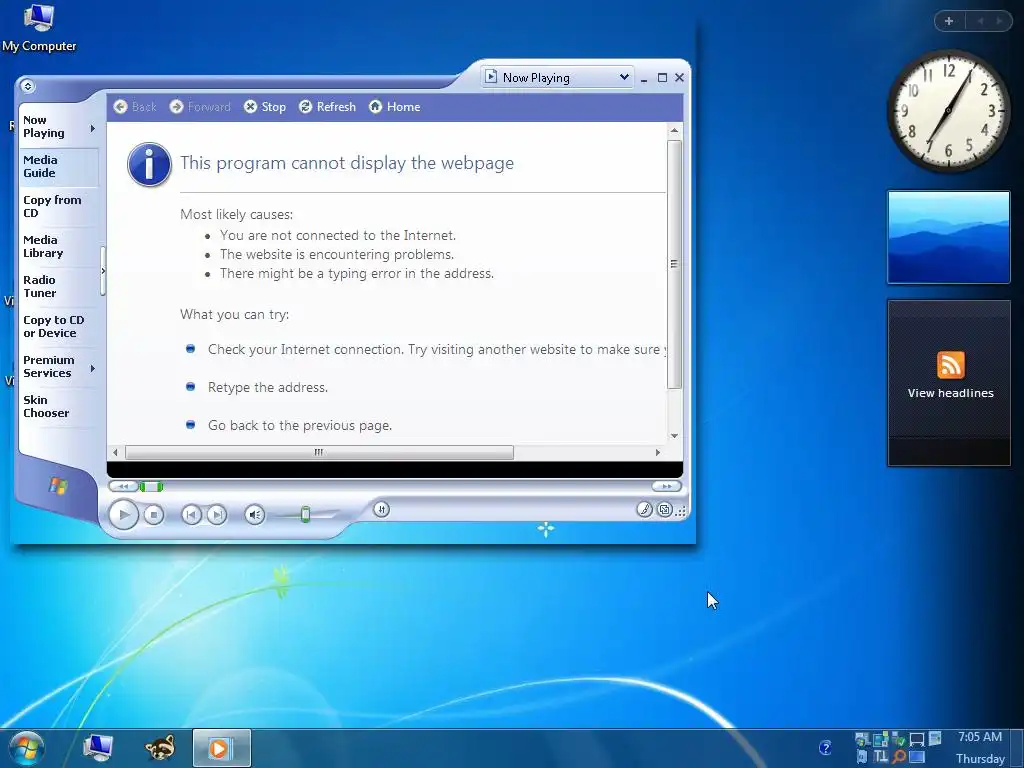Click the blue information icon on the error page
Image resolution: width=1024 pixels, height=768 pixels.
(x=150, y=165)
